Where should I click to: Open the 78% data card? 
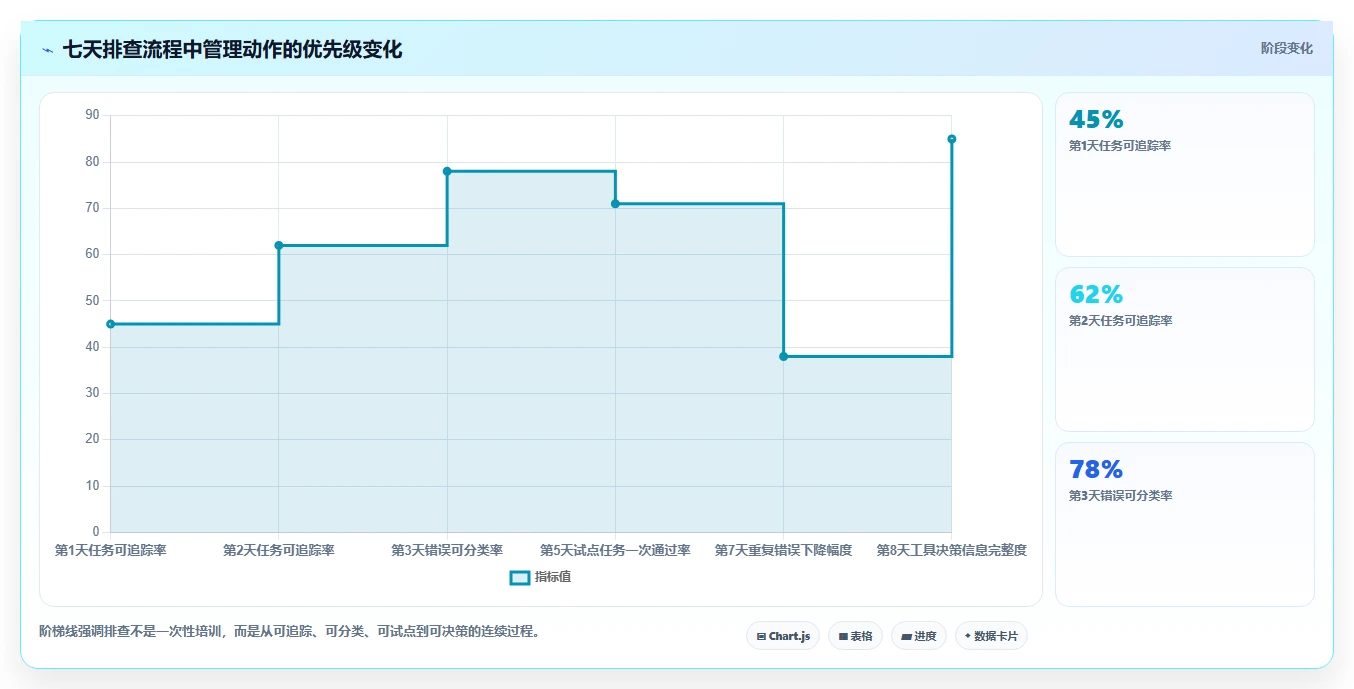point(1185,525)
